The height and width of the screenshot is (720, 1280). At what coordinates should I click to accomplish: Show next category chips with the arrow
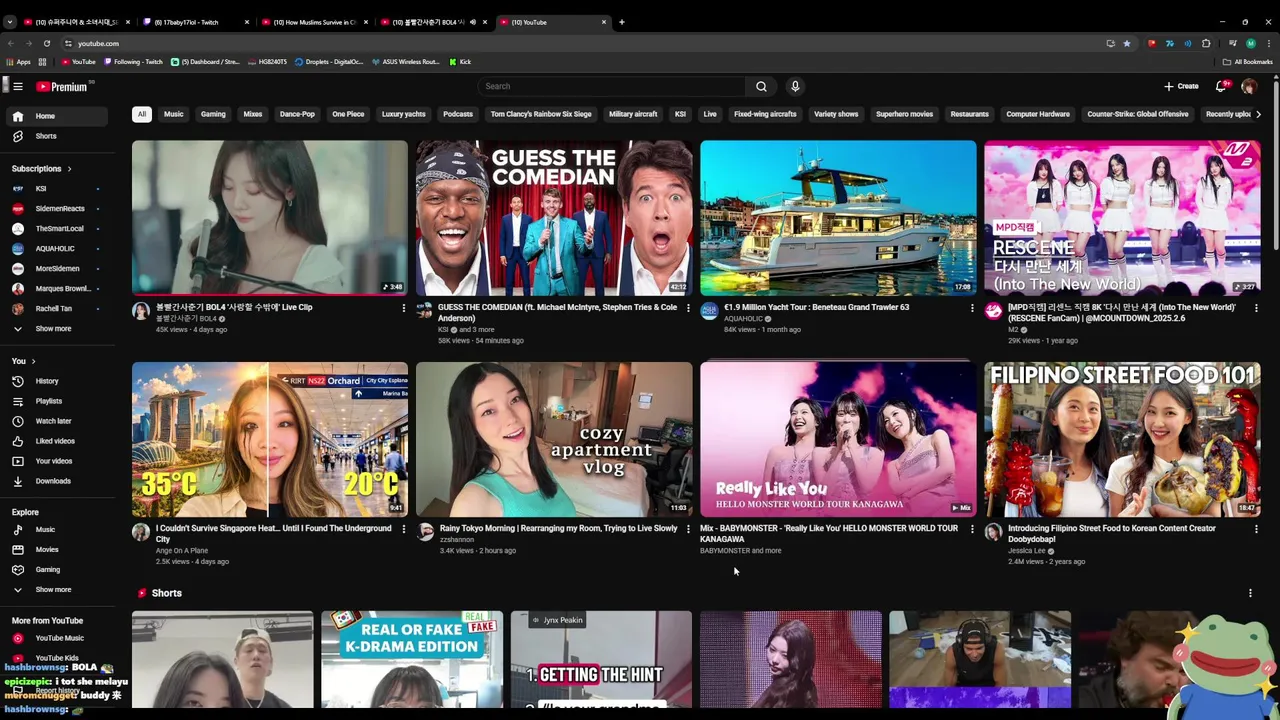[x=1258, y=114]
